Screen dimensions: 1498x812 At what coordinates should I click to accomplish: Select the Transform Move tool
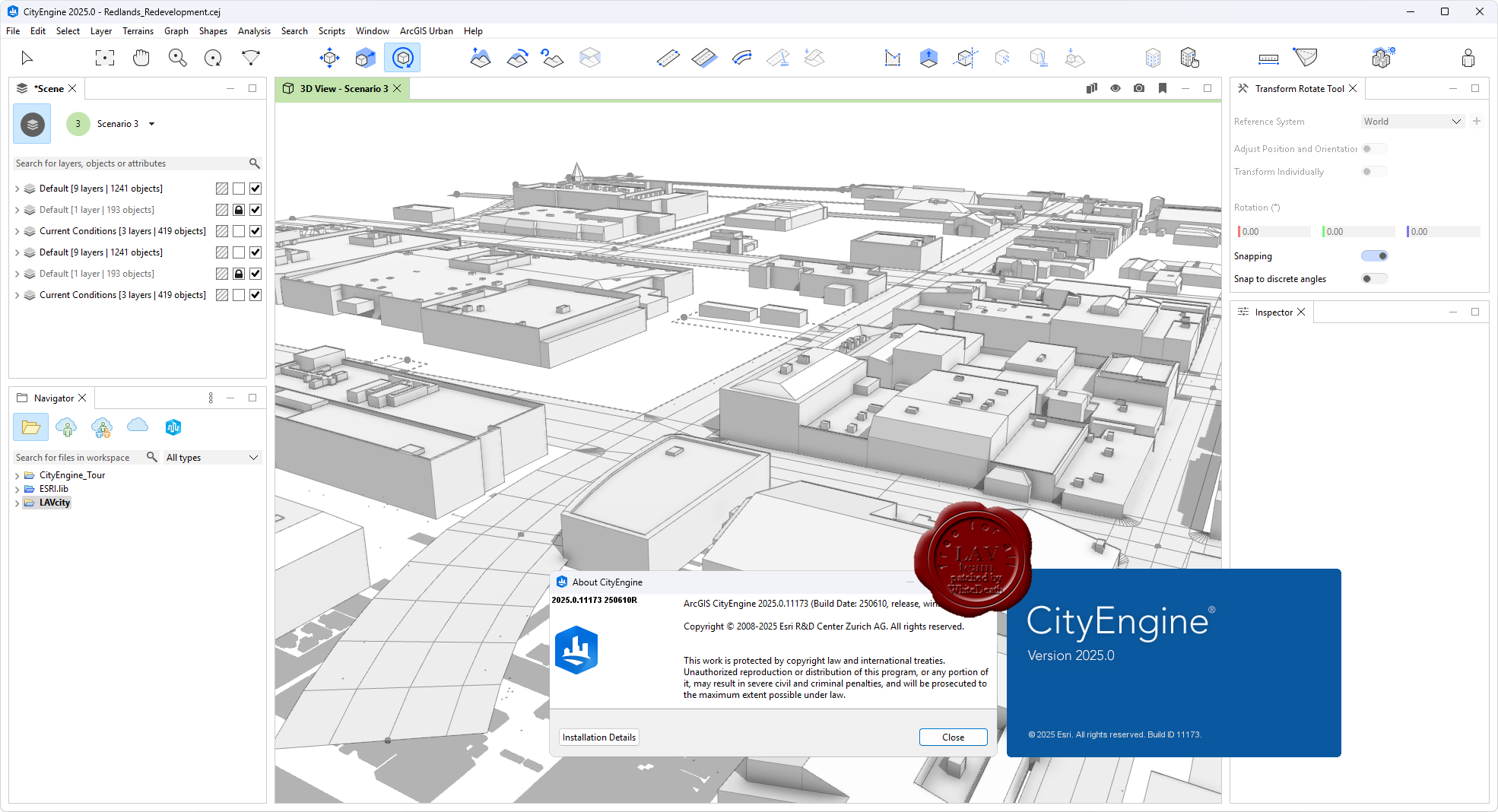click(x=329, y=58)
